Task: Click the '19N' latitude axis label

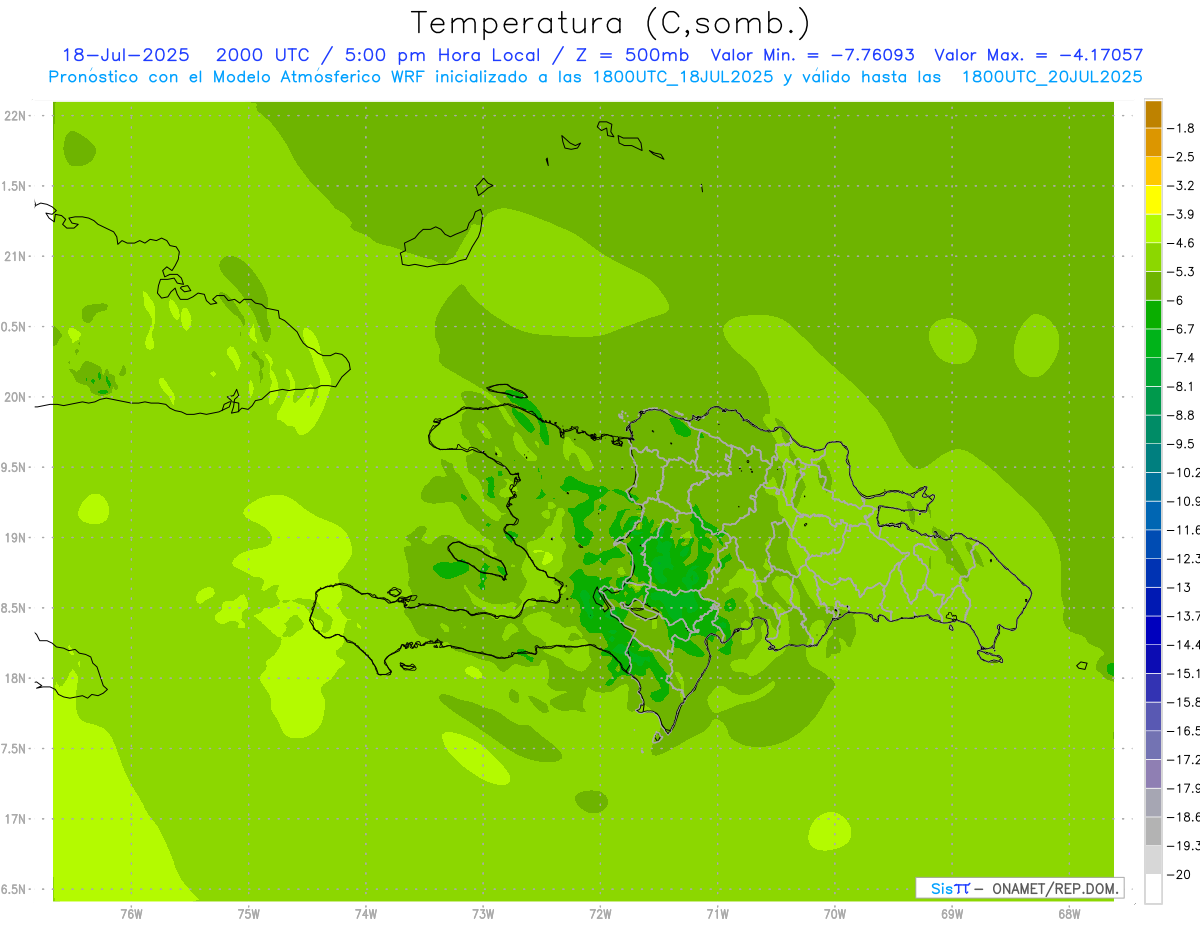Action: click(x=15, y=538)
